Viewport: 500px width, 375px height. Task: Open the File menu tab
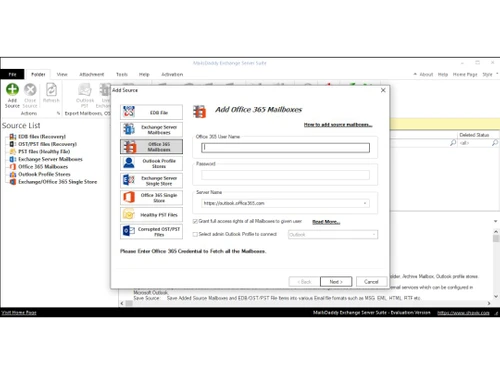coord(12,74)
